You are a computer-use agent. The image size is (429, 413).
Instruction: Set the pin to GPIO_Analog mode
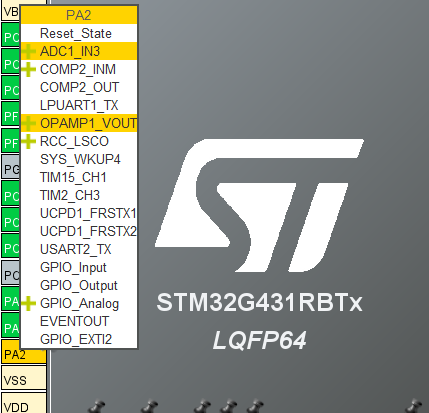(79, 303)
